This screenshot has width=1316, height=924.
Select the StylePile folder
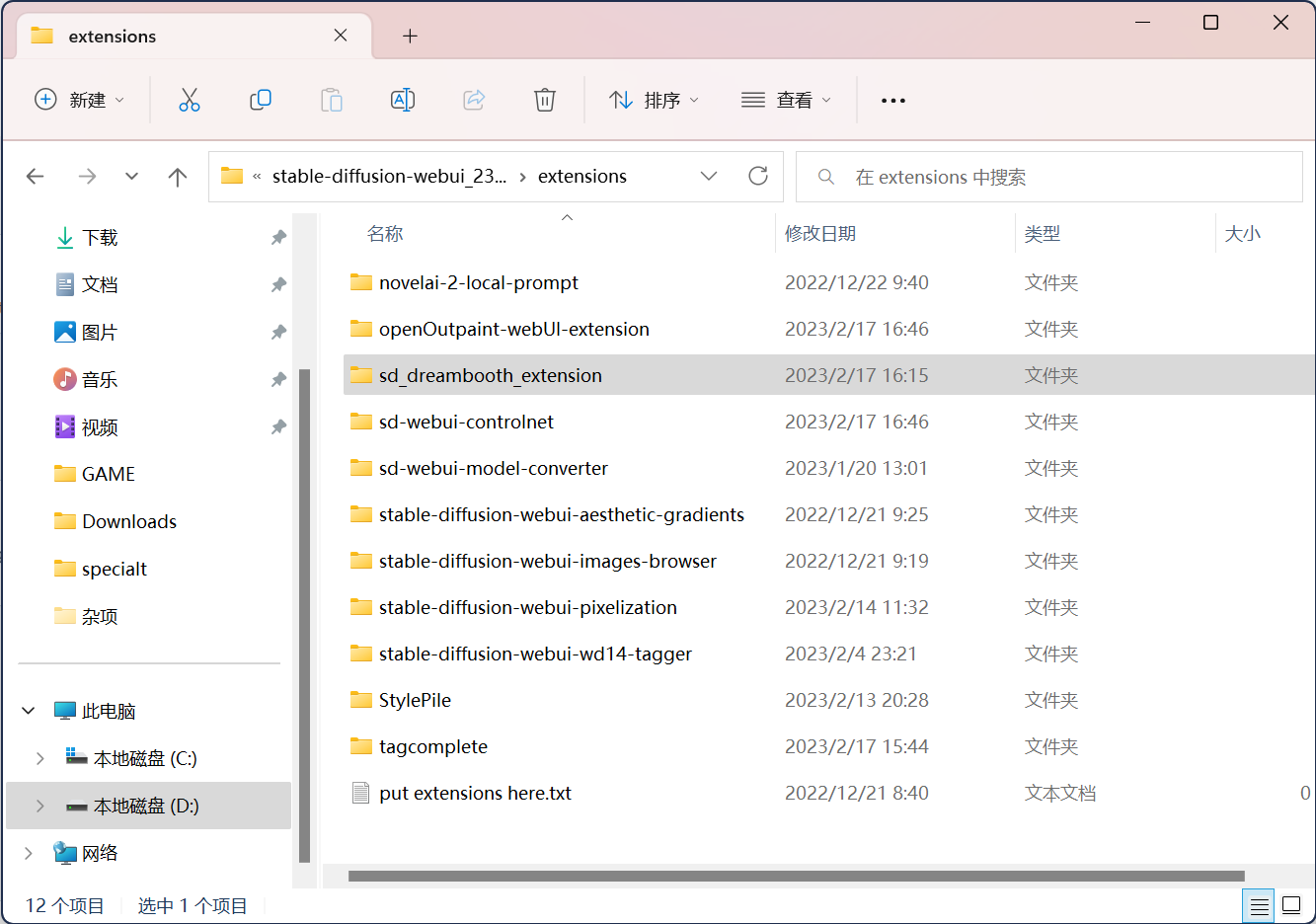415,700
